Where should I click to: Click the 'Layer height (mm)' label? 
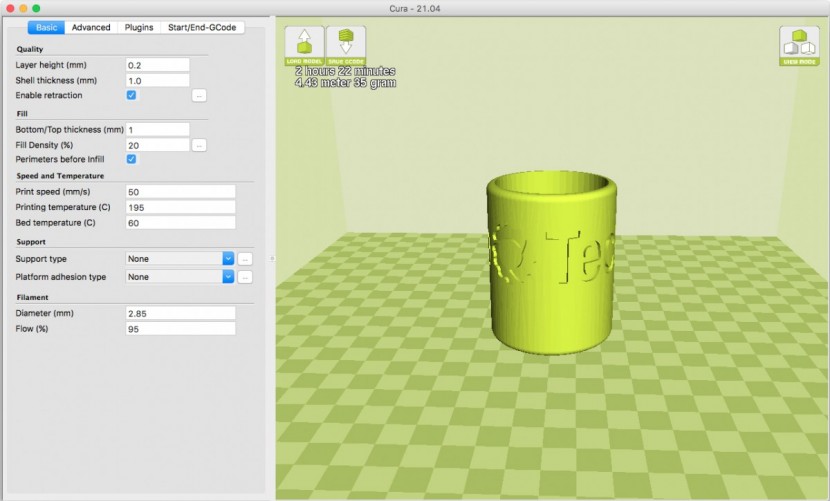click(51, 65)
